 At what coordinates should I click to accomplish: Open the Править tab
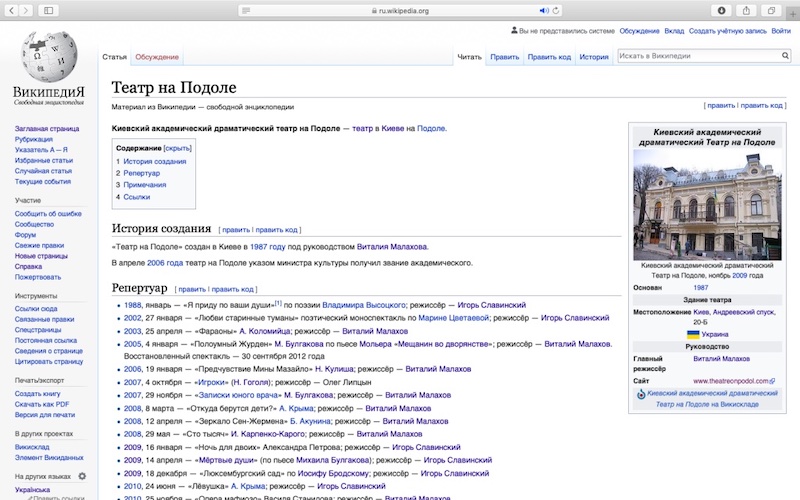(x=505, y=57)
